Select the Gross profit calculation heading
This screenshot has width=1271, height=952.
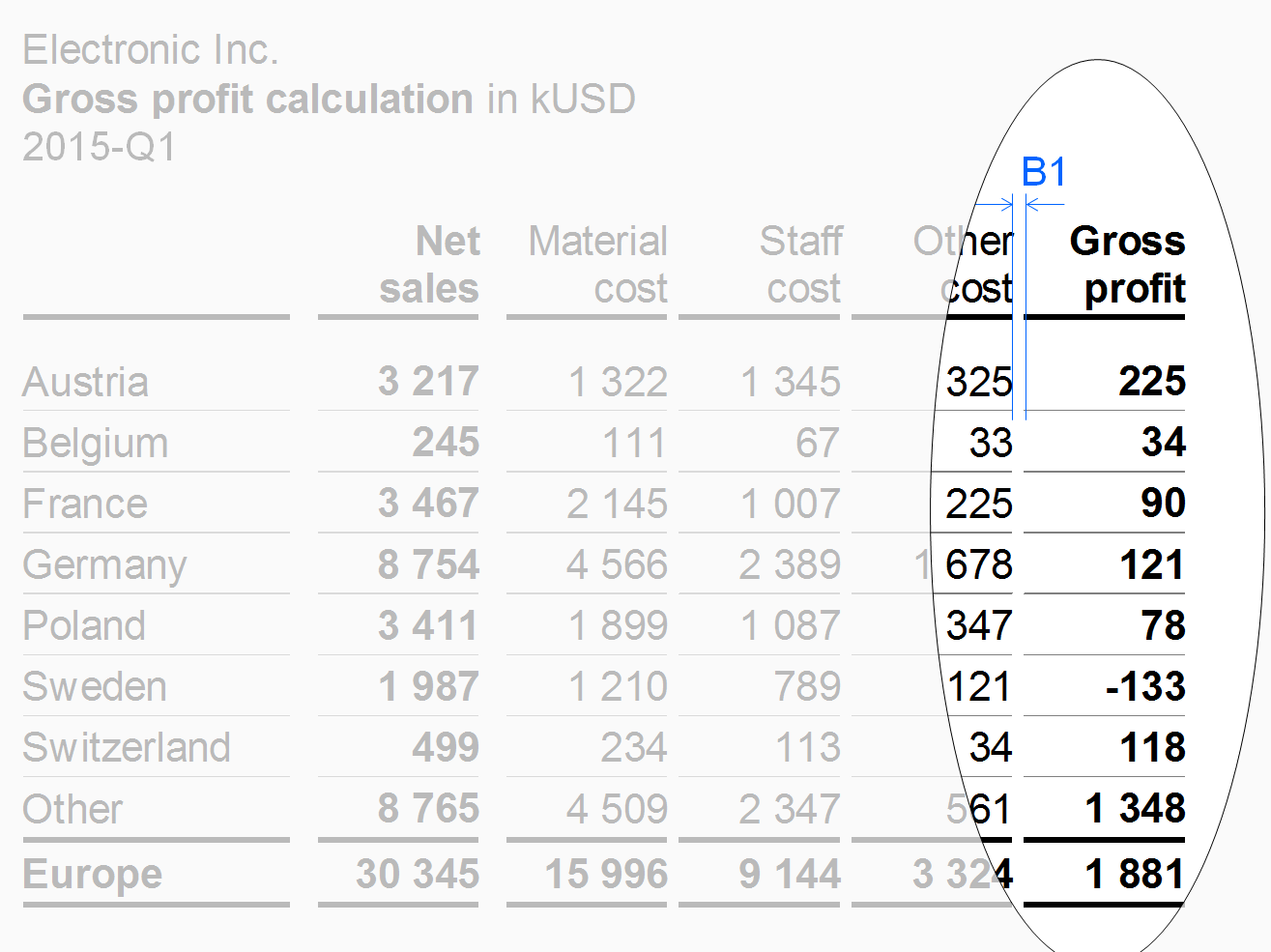tap(248, 99)
